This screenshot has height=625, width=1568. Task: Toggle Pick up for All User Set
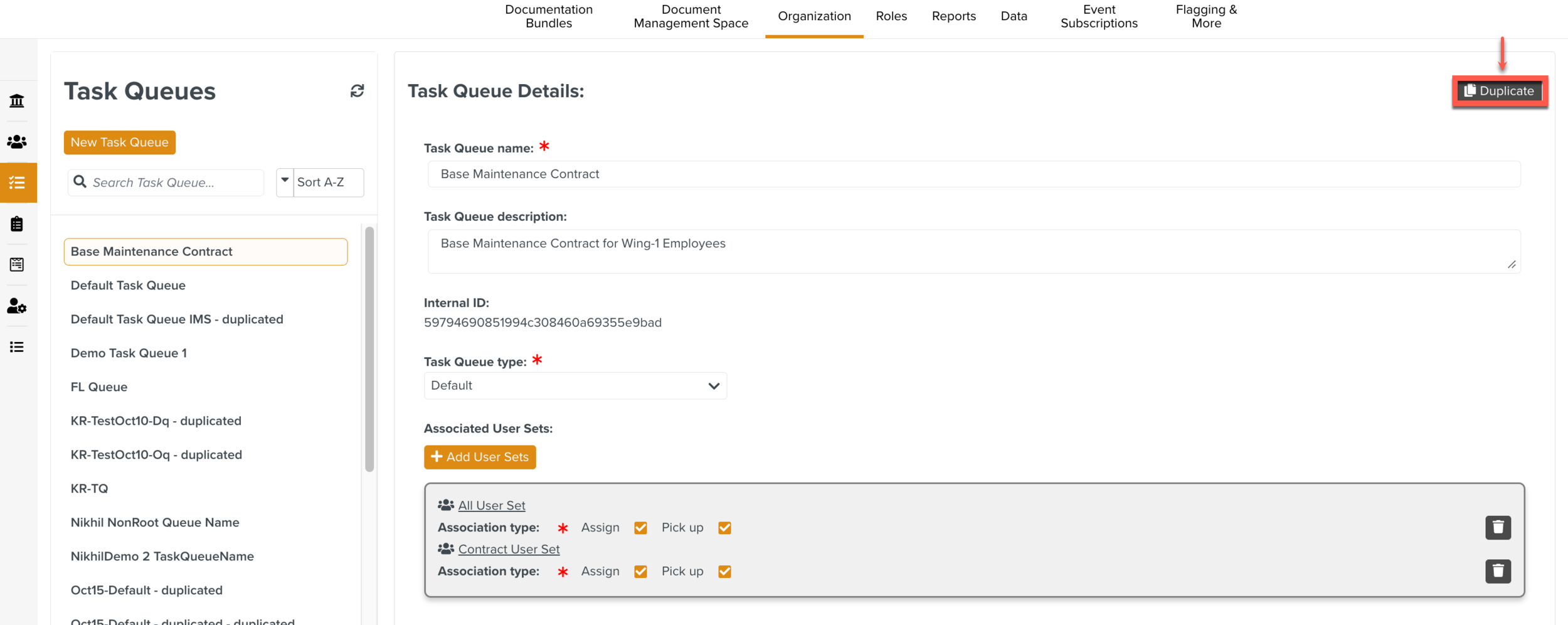[x=724, y=528]
